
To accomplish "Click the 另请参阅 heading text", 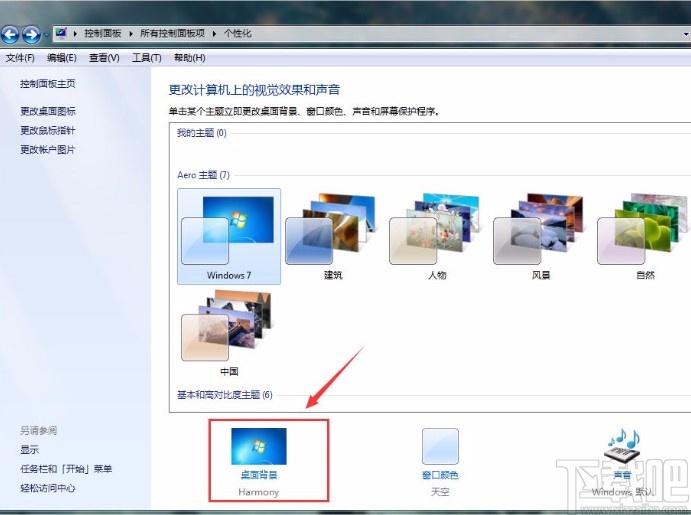I will click(x=38, y=430).
